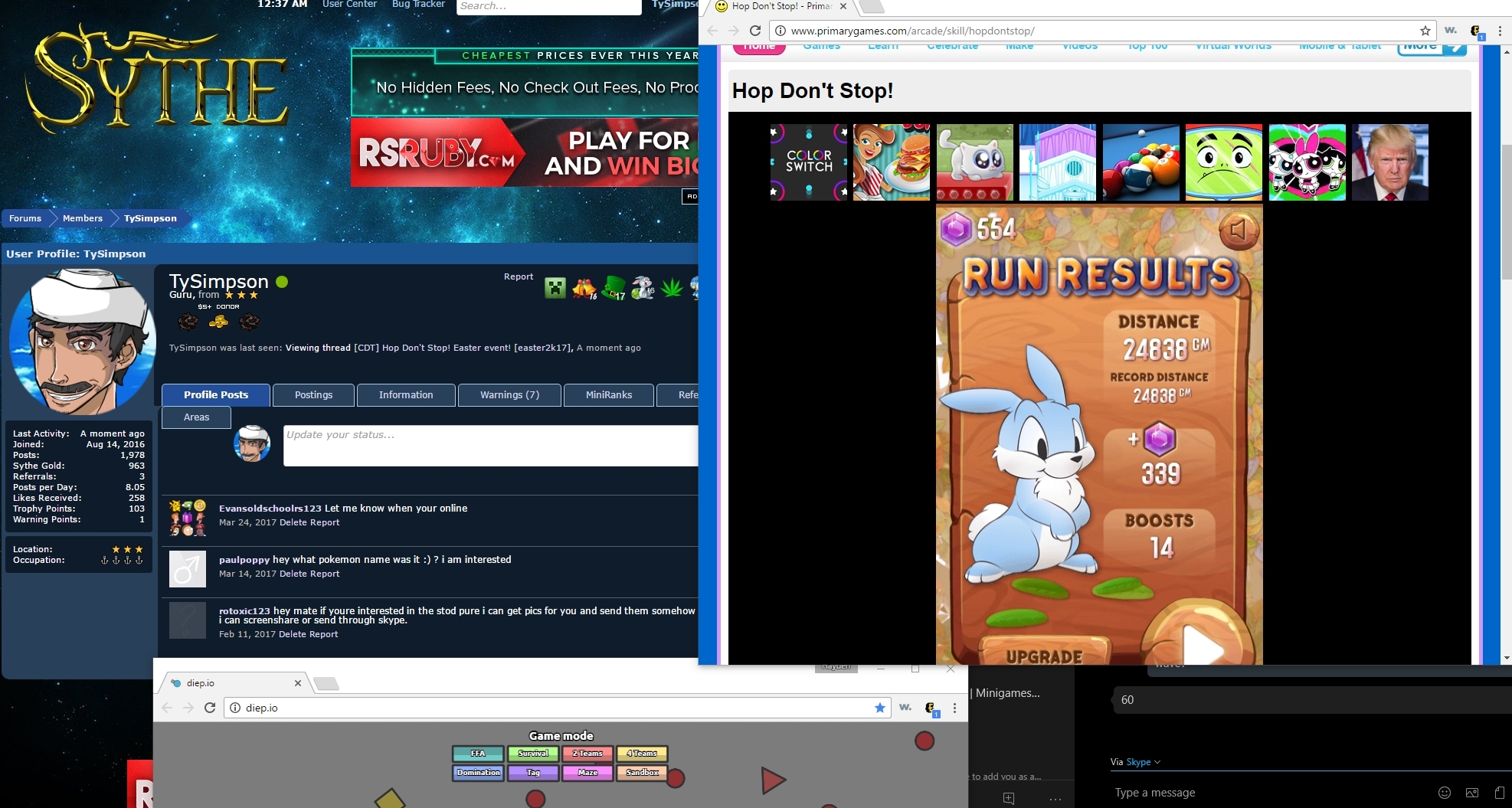
Task: Click the Forums breadcrumb
Action: coord(25,218)
